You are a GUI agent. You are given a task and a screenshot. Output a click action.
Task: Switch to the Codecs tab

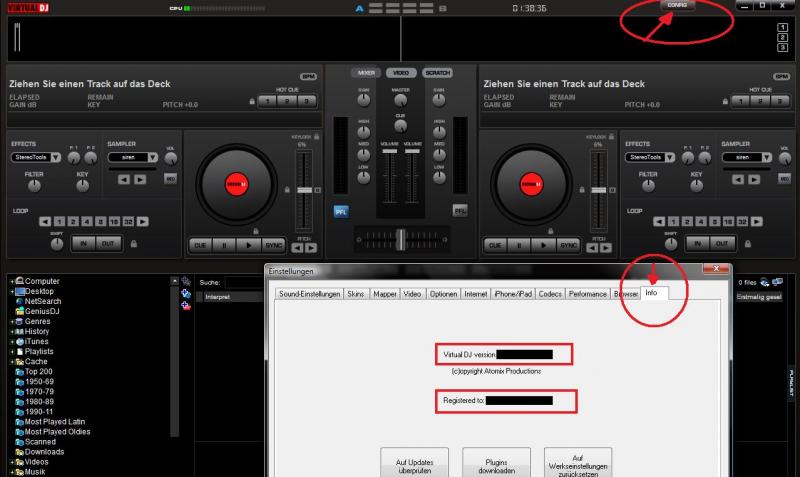[550, 294]
